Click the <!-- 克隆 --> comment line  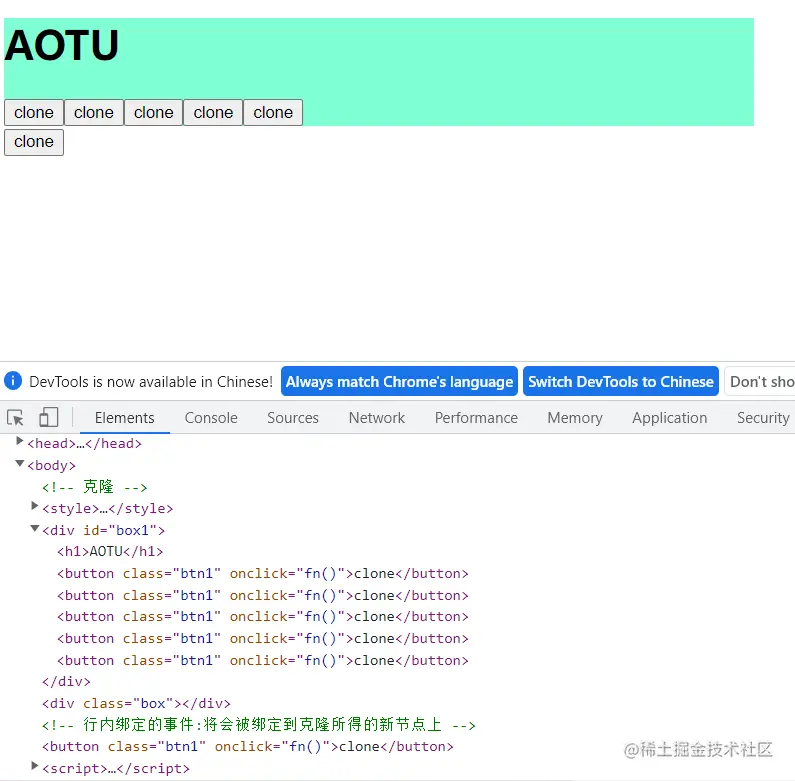[95, 487]
